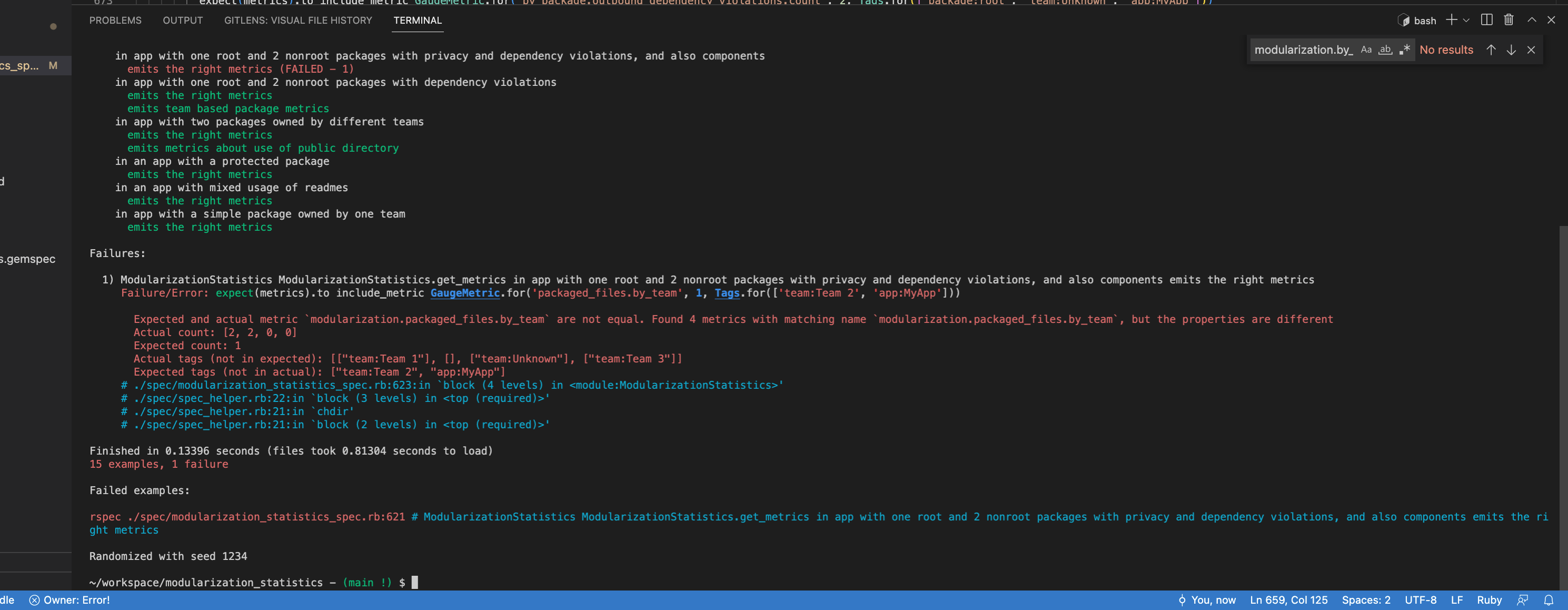Click modularization_statistics_spec.rb:623 backtrace line
1568x610 pixels.
pos(452,385)
